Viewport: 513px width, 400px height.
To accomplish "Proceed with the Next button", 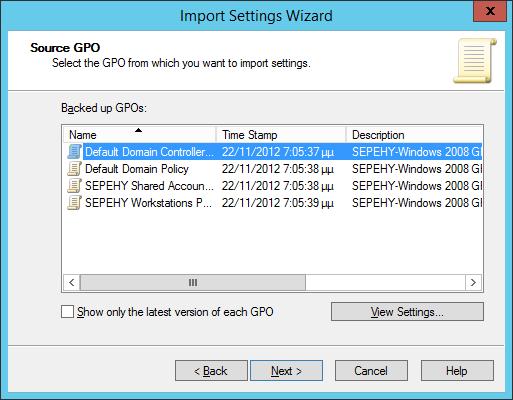I will click(x=286, y=370).
